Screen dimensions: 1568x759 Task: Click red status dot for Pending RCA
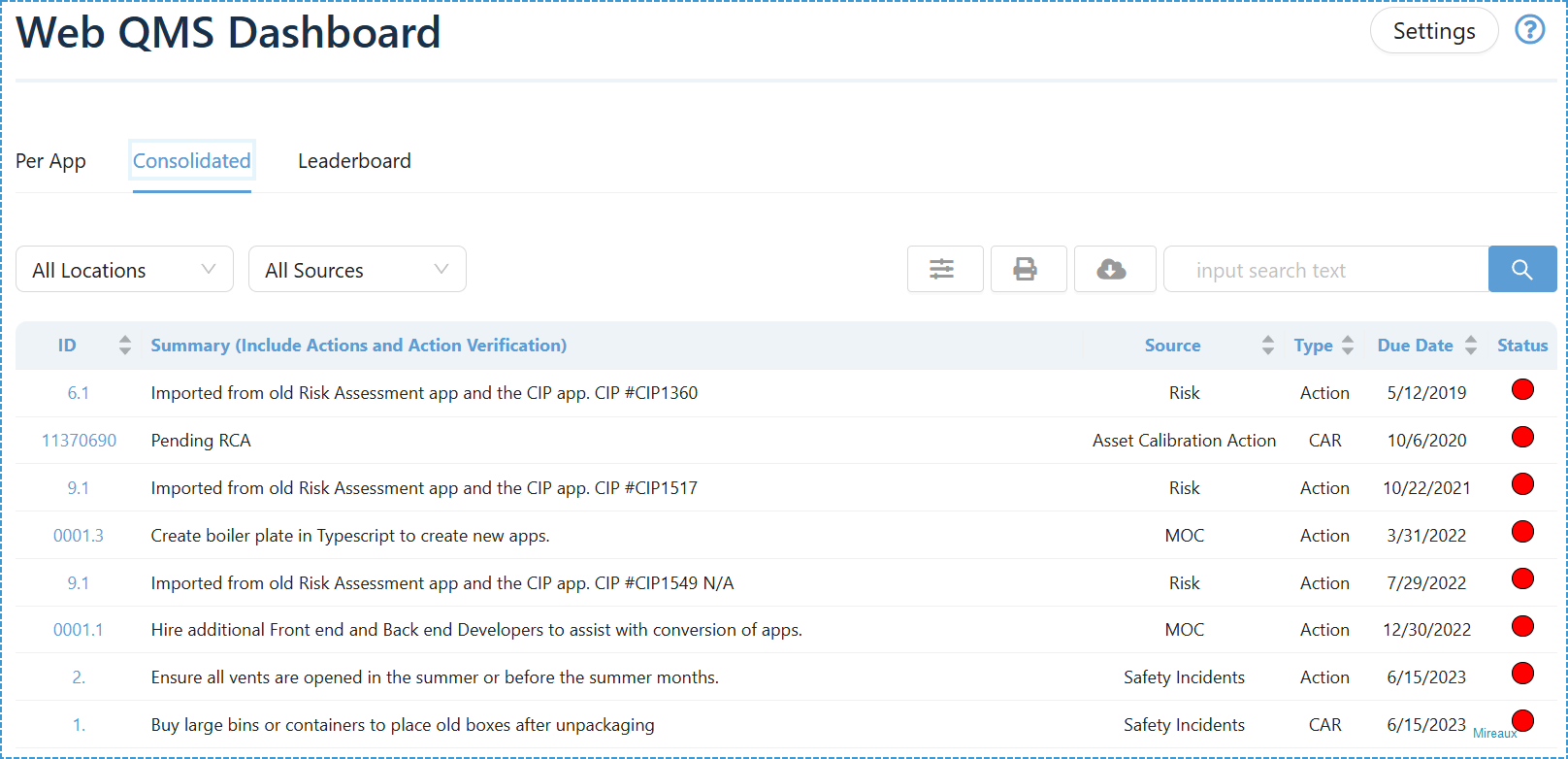1522,438
